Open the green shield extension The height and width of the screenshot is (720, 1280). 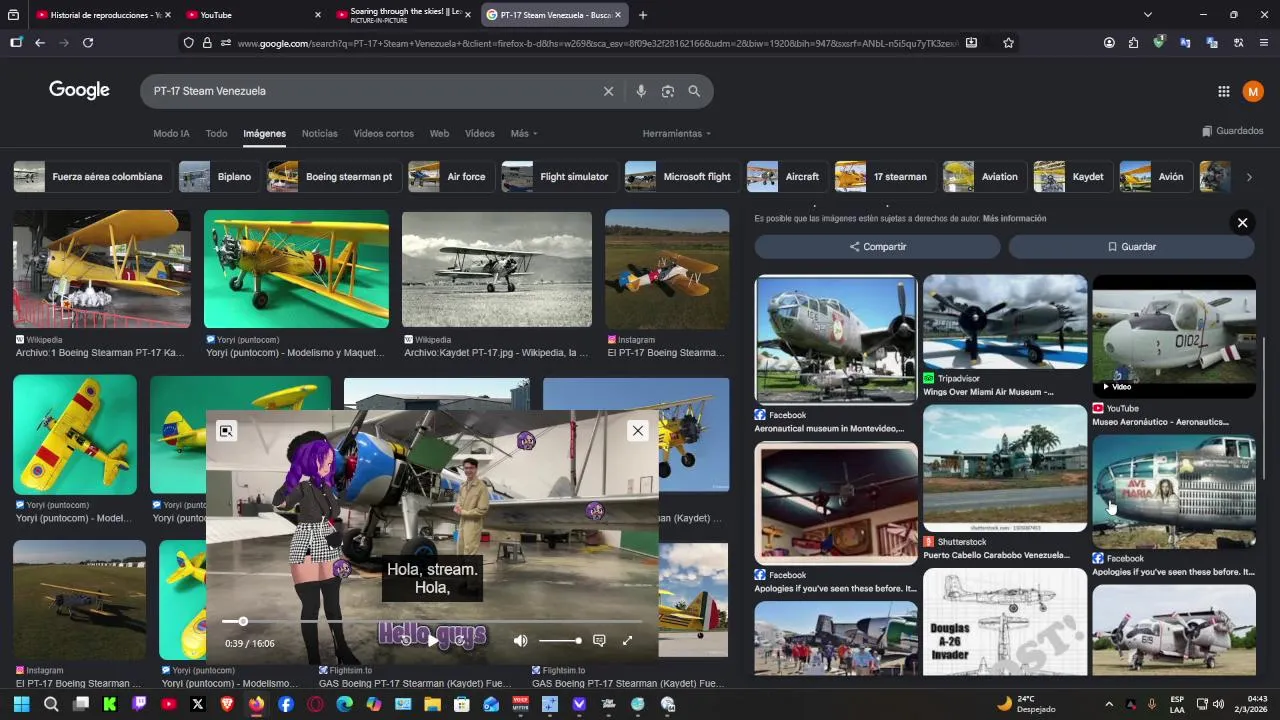[1159, 43]
